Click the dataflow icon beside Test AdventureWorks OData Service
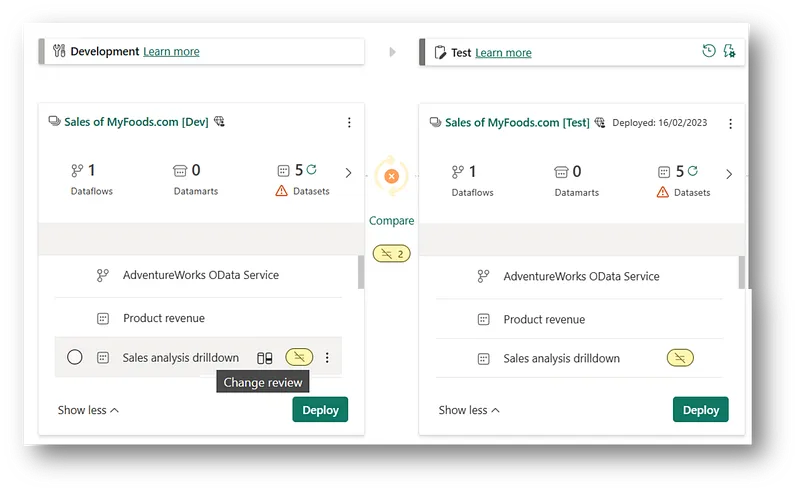This screenshot has width=800, height=493. pos(483,277)
